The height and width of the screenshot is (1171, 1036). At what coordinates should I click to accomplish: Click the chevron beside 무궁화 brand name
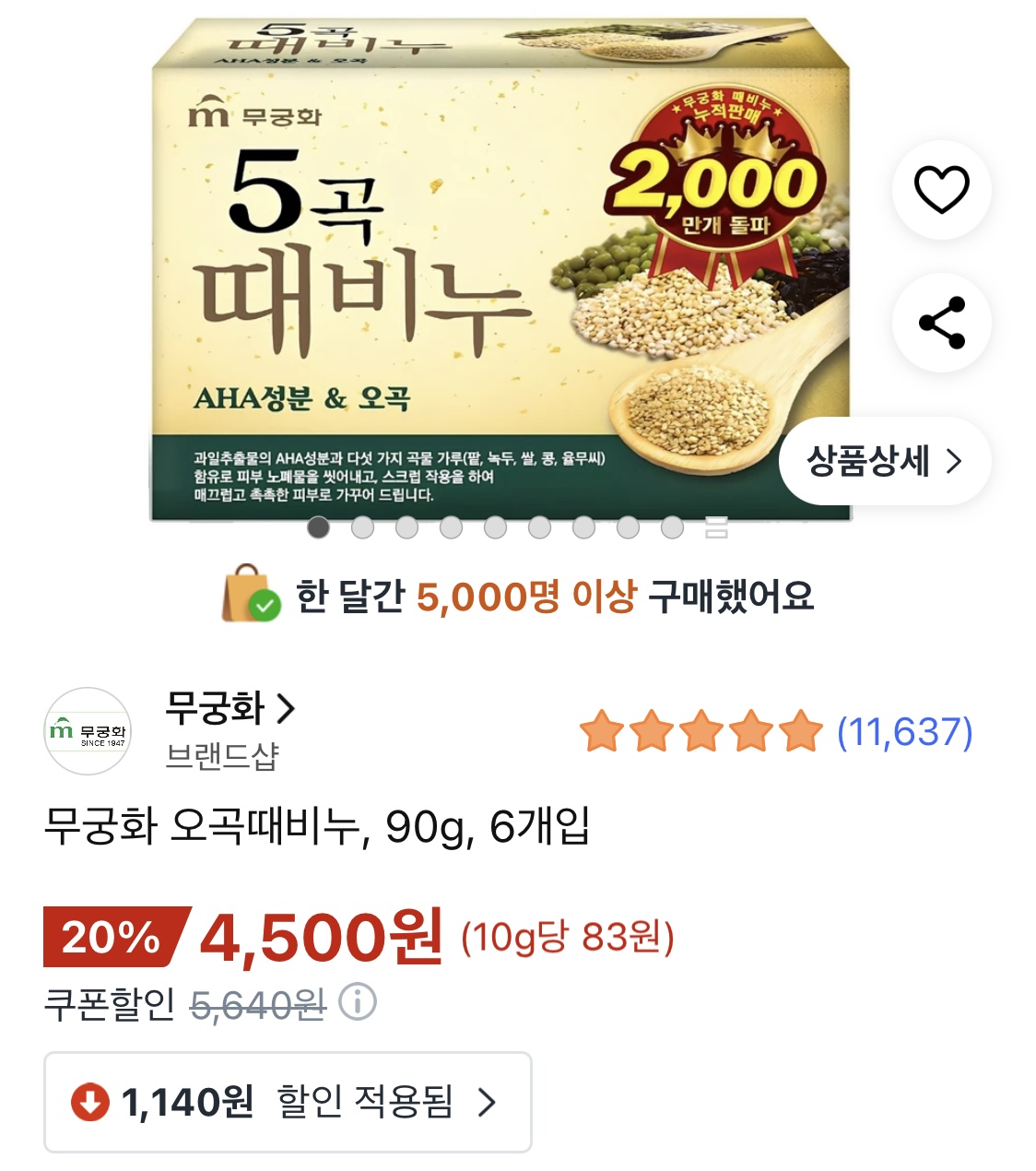[287, 709]
